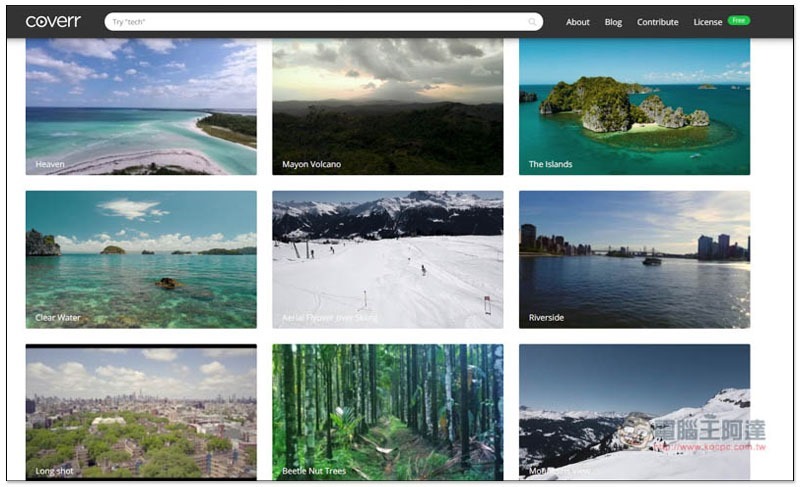Click the Riverside title caption

(546, 318)
